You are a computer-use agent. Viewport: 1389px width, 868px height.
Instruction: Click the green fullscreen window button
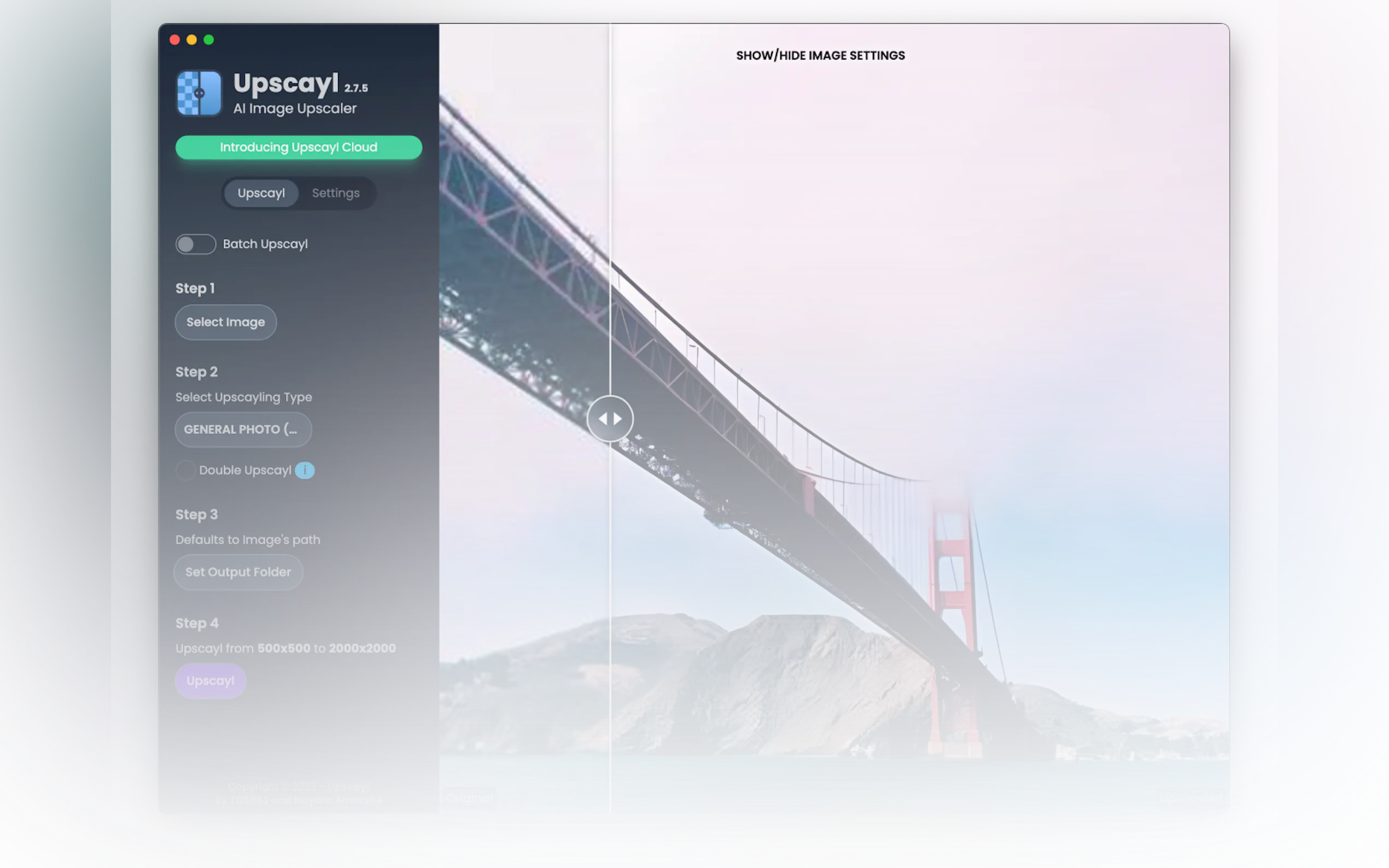pyautogui.click(x=209, y=39)
